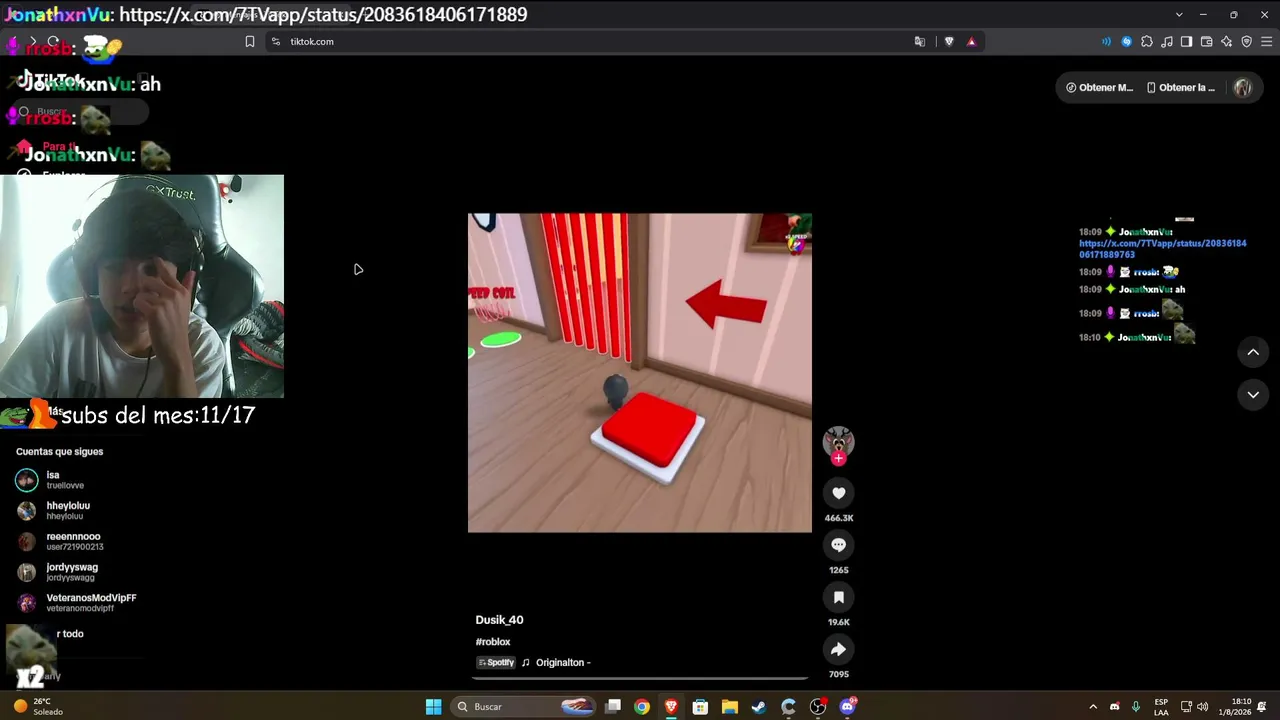Go to the next video with the down chevron
This screenshot has height=720, width=1280.
(1253, 395)
